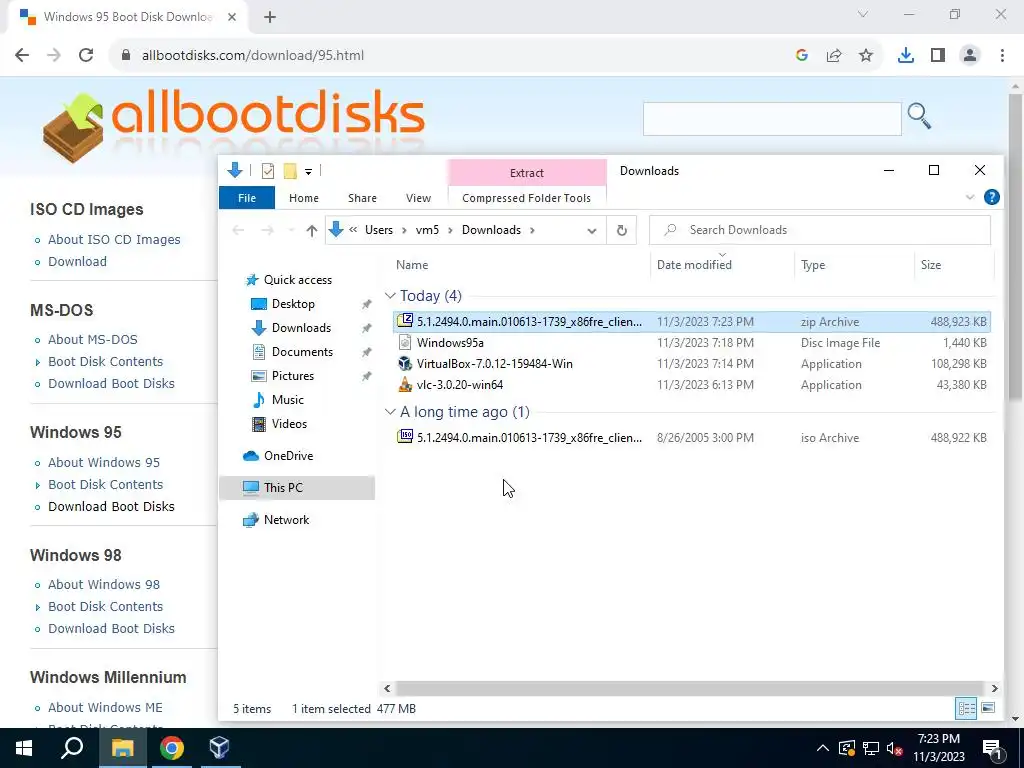Select the Windows95a disc image file

692,343
